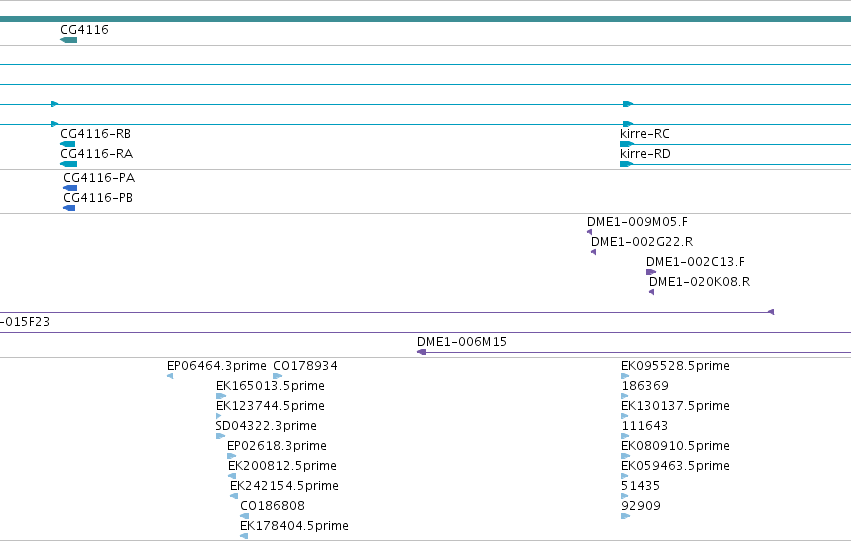
Task: Click the DME1-006M15 clone label
Action: pyautogui.click(x=462, y=342)
